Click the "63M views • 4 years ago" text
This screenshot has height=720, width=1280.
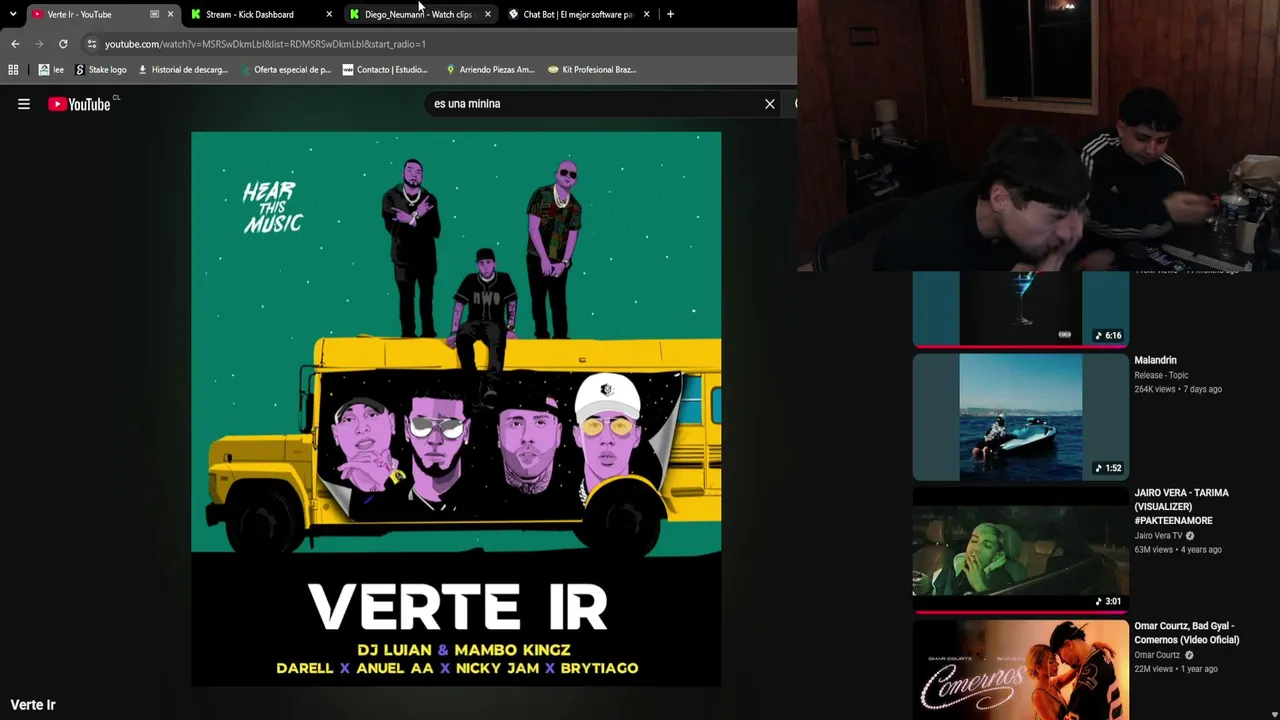pos(1178,550)
